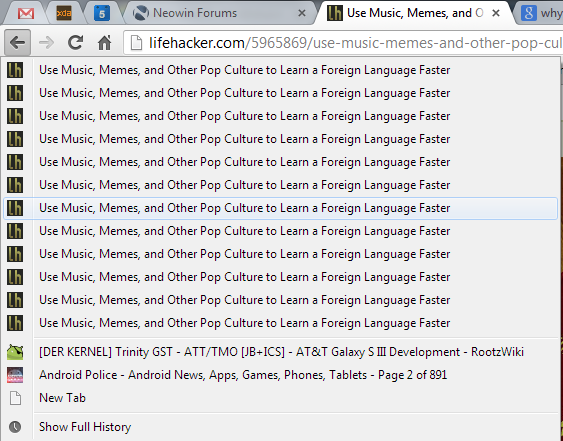
Task: Close the Neowin Forums tab
Action: coord(302,13)
